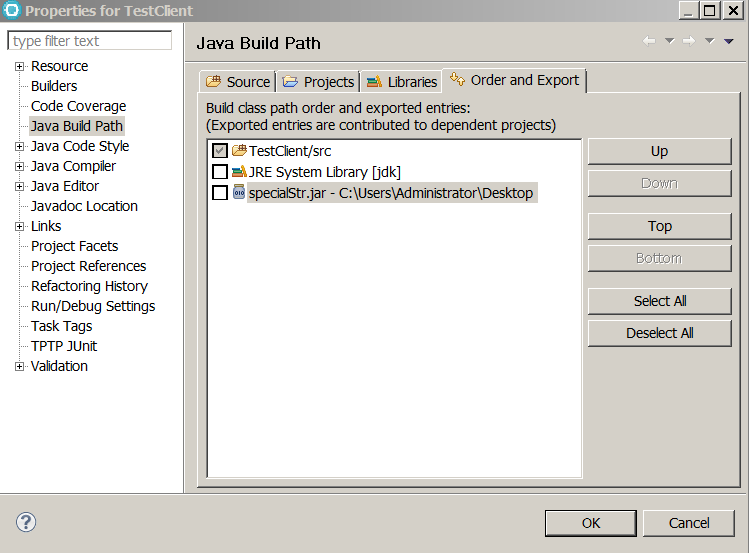This screenshot has width=749, height=553.
Task: Select Project References in the tree
Action: click(88, 266)
